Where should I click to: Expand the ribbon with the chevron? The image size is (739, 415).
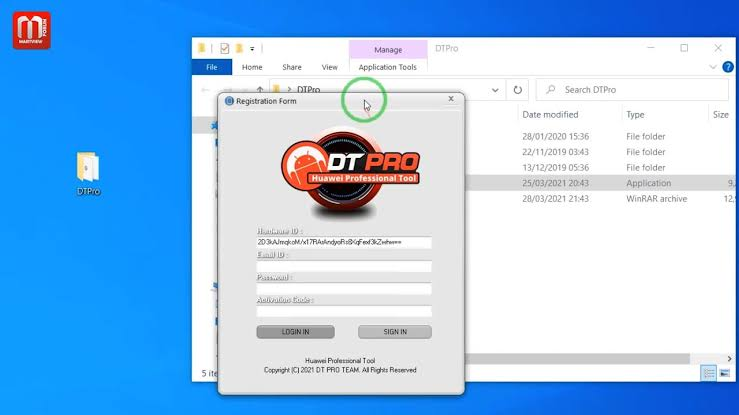tap(713, 67)
